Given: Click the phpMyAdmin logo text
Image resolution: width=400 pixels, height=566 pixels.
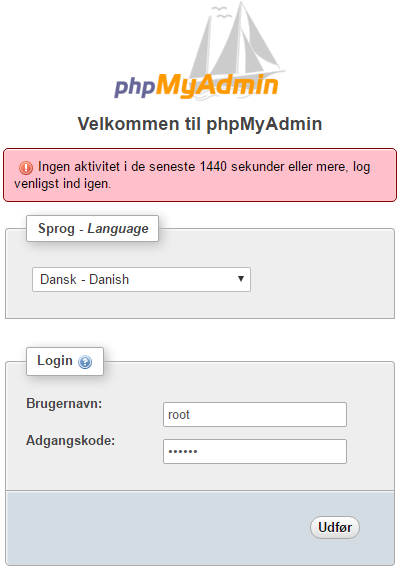Looking at the screenshot, I should [x=196, y=86].
